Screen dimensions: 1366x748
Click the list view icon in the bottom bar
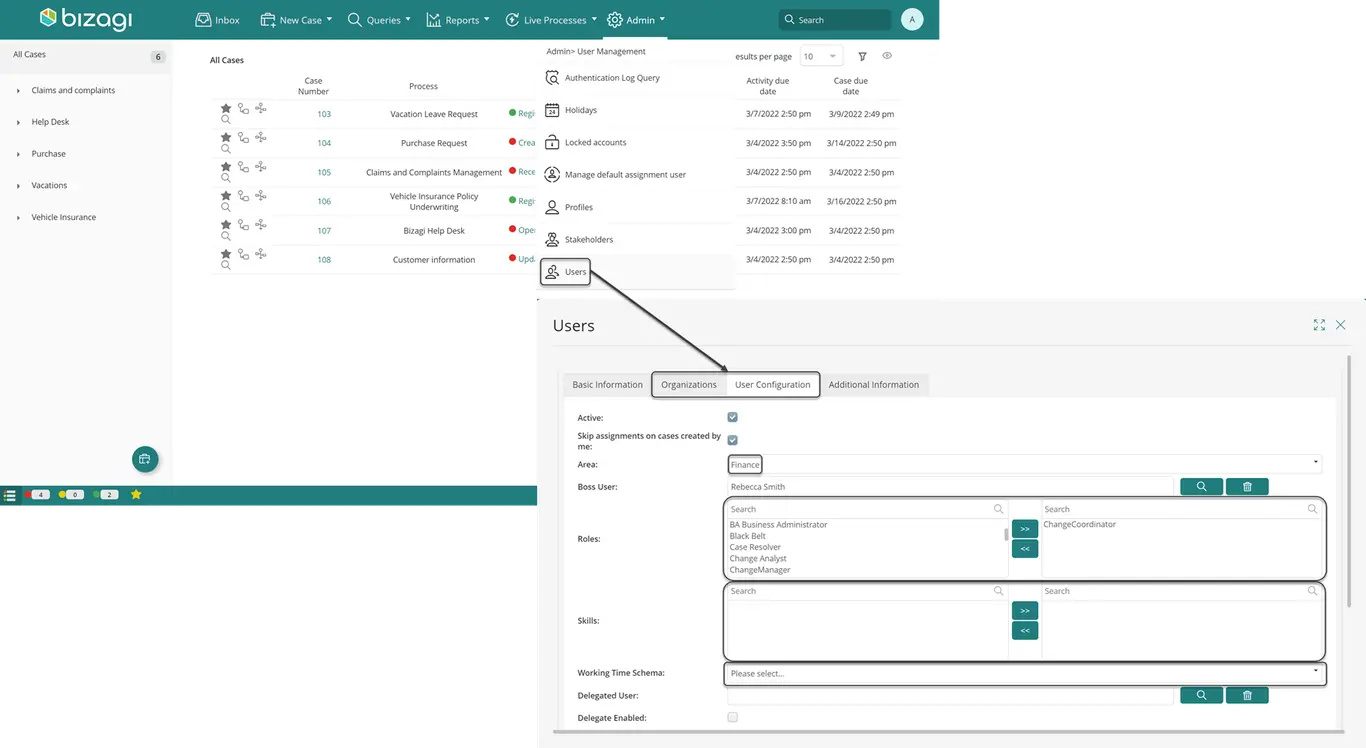coord(10,495)
